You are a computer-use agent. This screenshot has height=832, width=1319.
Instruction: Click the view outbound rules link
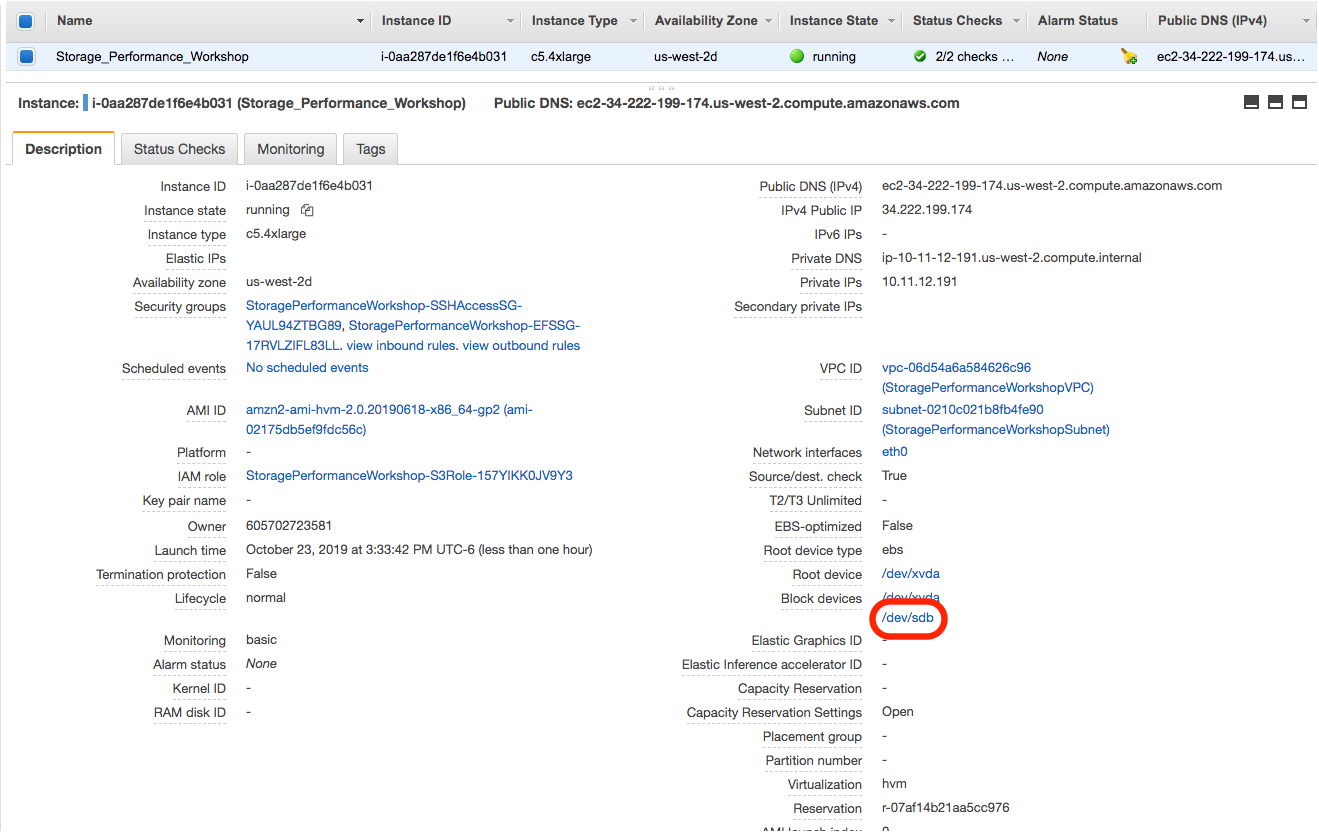click(521, 346)
